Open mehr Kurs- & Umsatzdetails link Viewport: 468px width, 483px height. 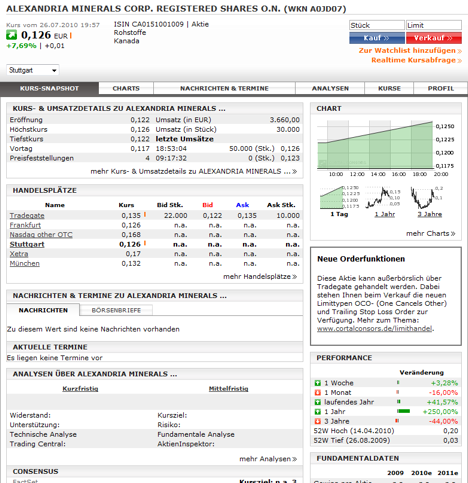pyautogui.click(x=194, y=171)
